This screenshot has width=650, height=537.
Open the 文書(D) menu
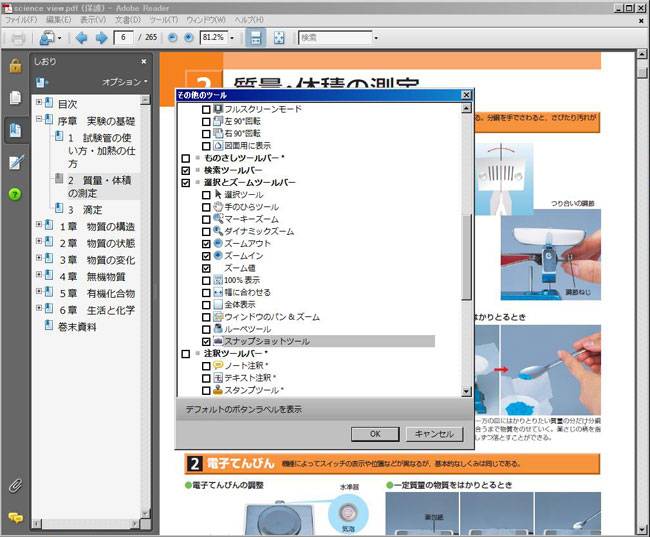click(x=128, y=20)
